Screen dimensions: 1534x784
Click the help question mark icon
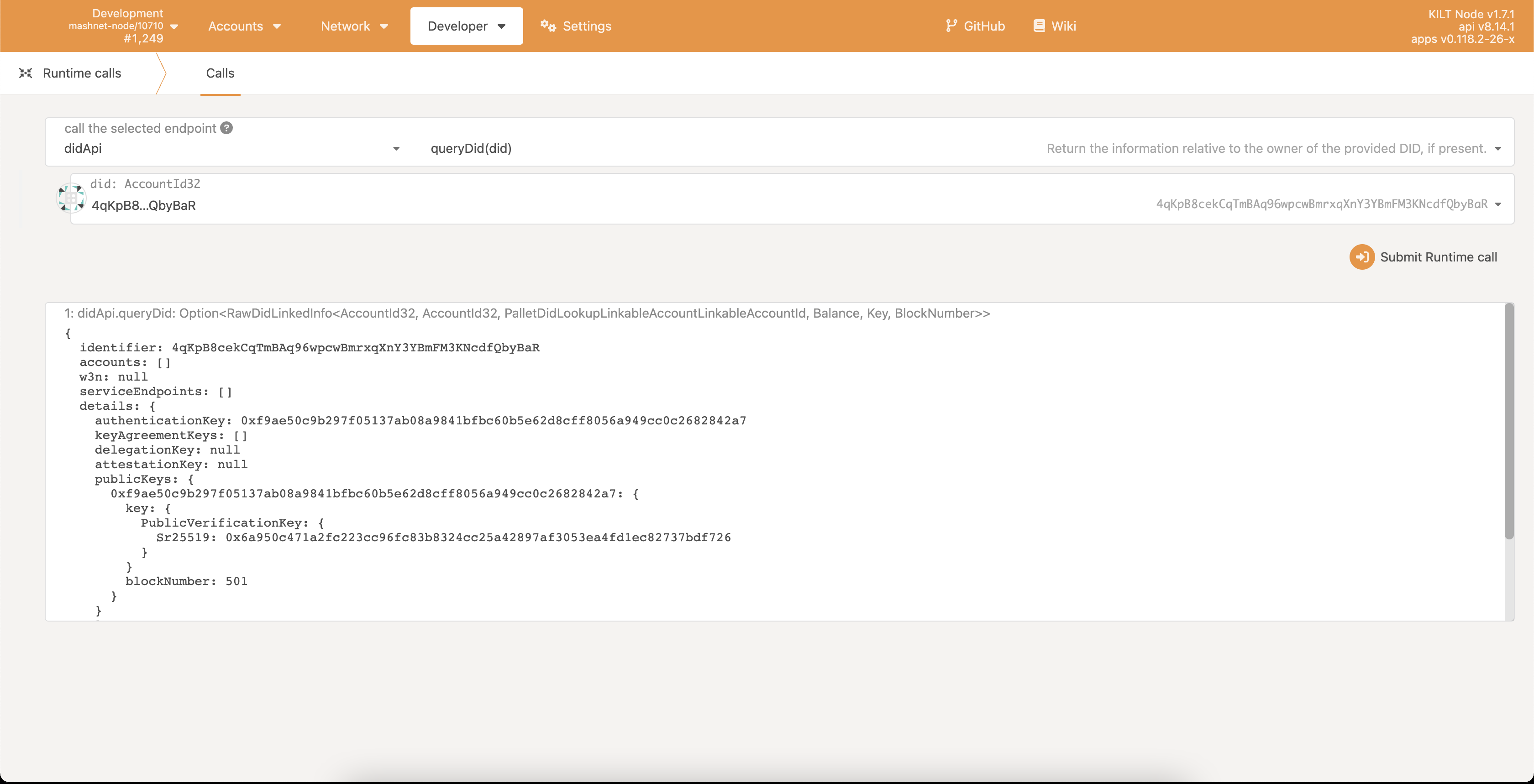(x=226, y=128)
